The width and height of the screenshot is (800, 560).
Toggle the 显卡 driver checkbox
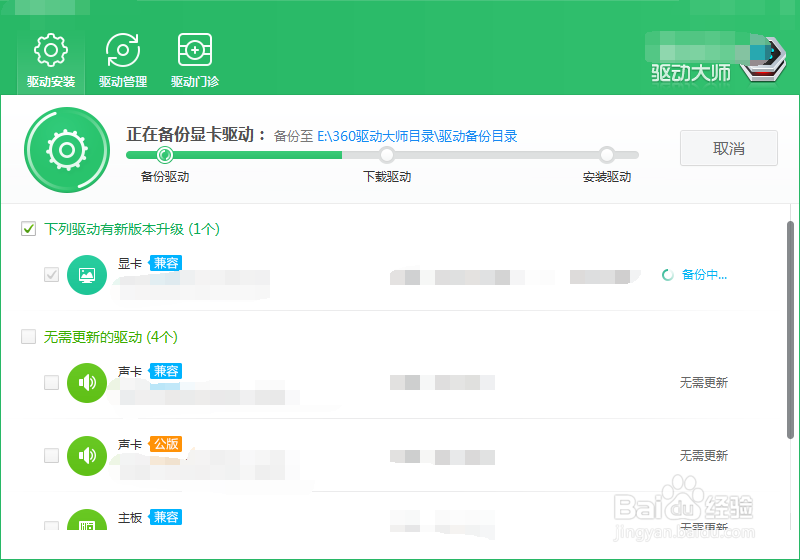tap(52, 274)
